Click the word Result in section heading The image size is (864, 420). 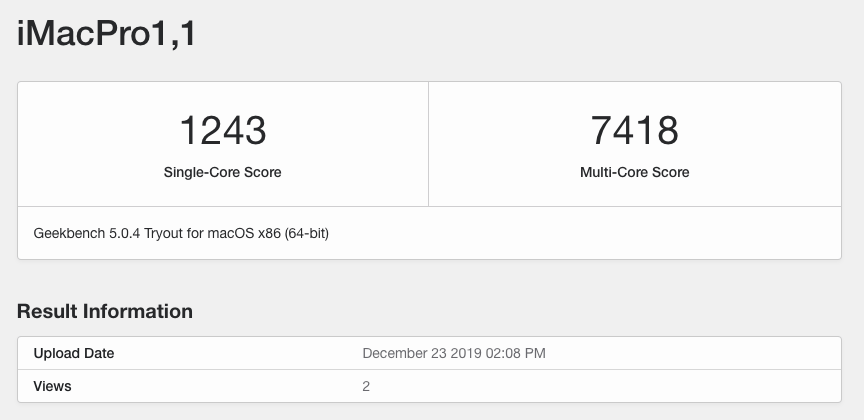(x=46, y=311)
